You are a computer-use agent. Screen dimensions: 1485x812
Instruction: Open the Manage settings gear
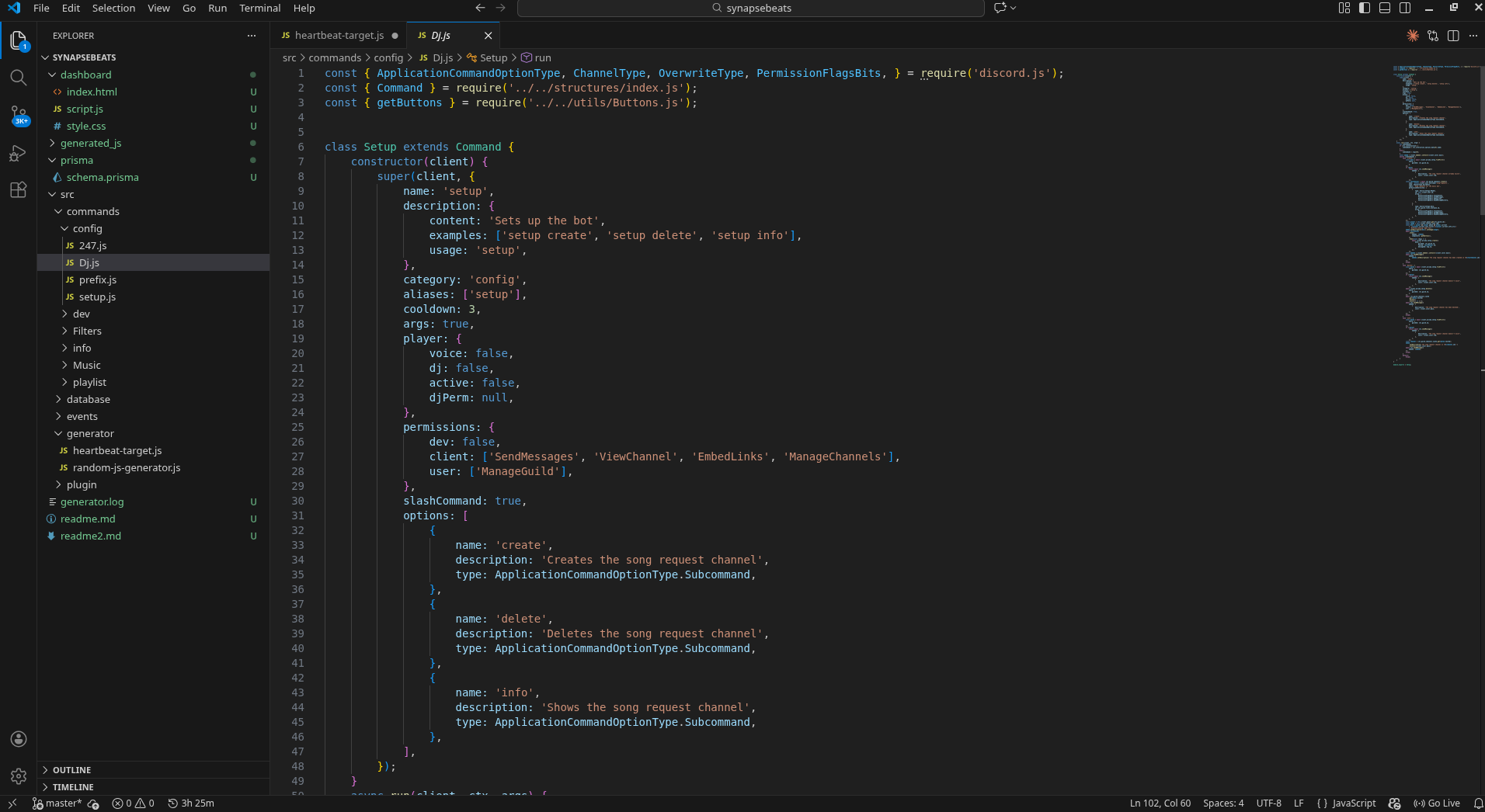(19, 776)
